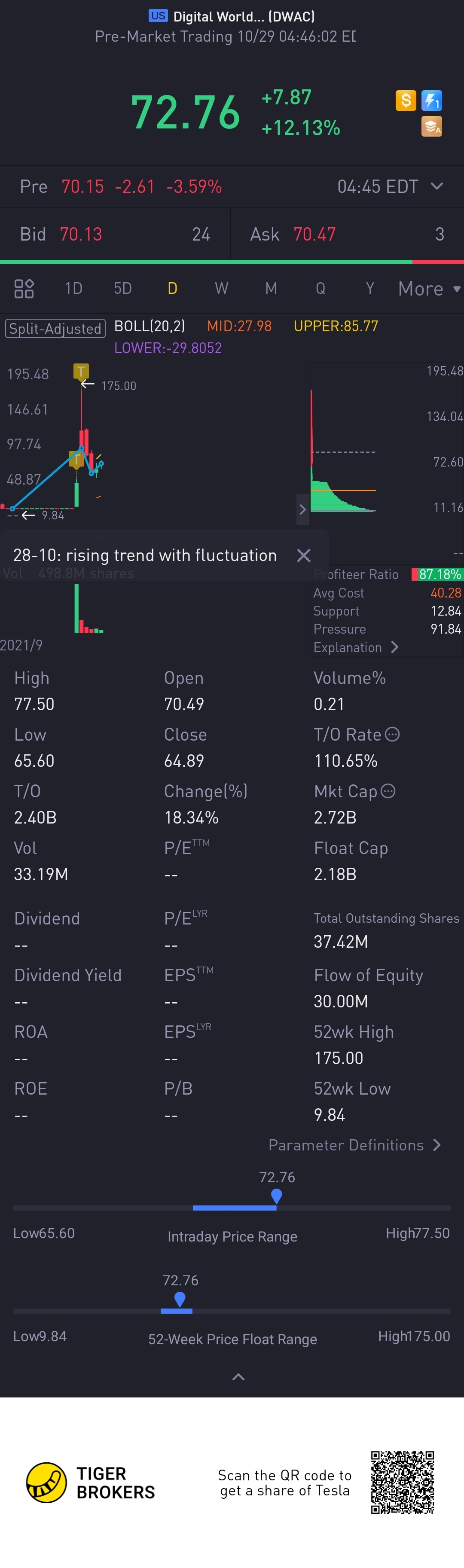This screenshot has height=1568, width=464.
Task: Tap the stacked layers icon
Action: [x=432, y=127]
